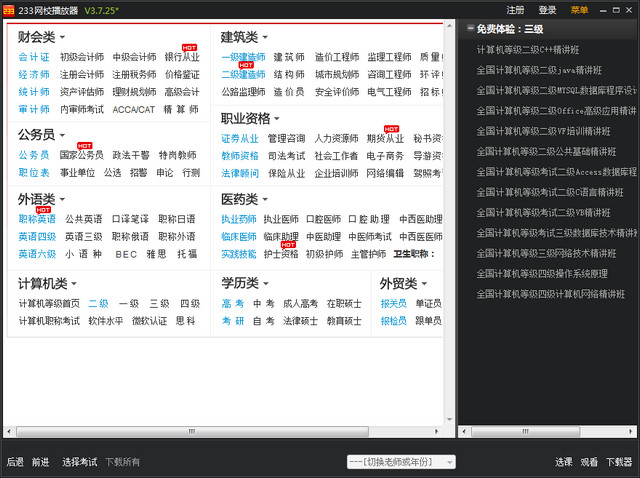The image size is (640, 478).
Task: Switch to the 选课 view
Action: (x=564, y=462)
